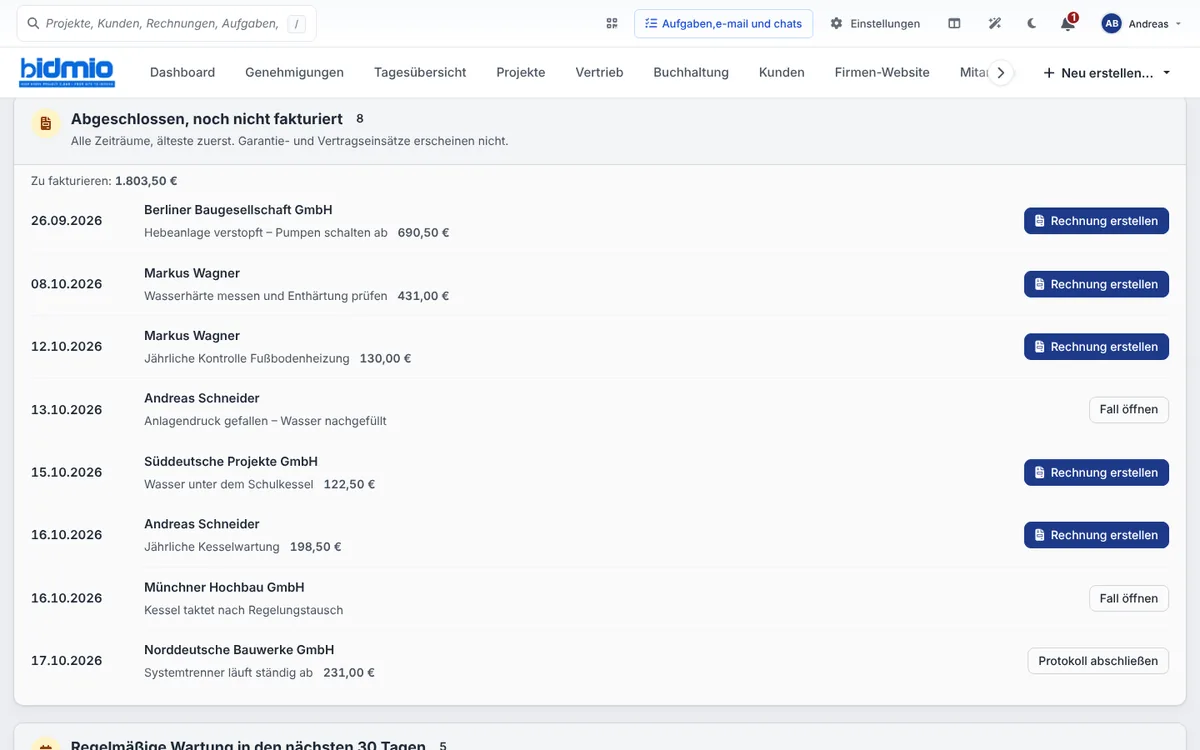This screenshot has width=1200, height=750.
Task: Switch to the Buchhaltung tab
Action: pyautogui.click(x=691, y=72)
